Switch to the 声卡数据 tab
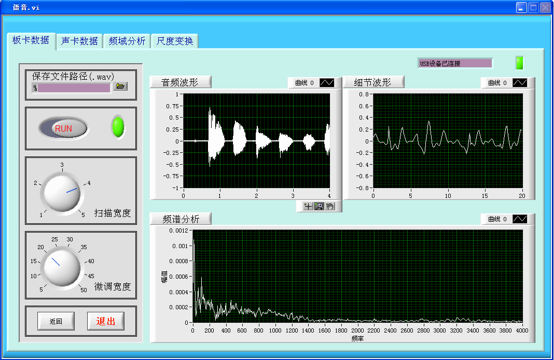The height and width of the screenshot is (360, 554). [x=79, y=41]
